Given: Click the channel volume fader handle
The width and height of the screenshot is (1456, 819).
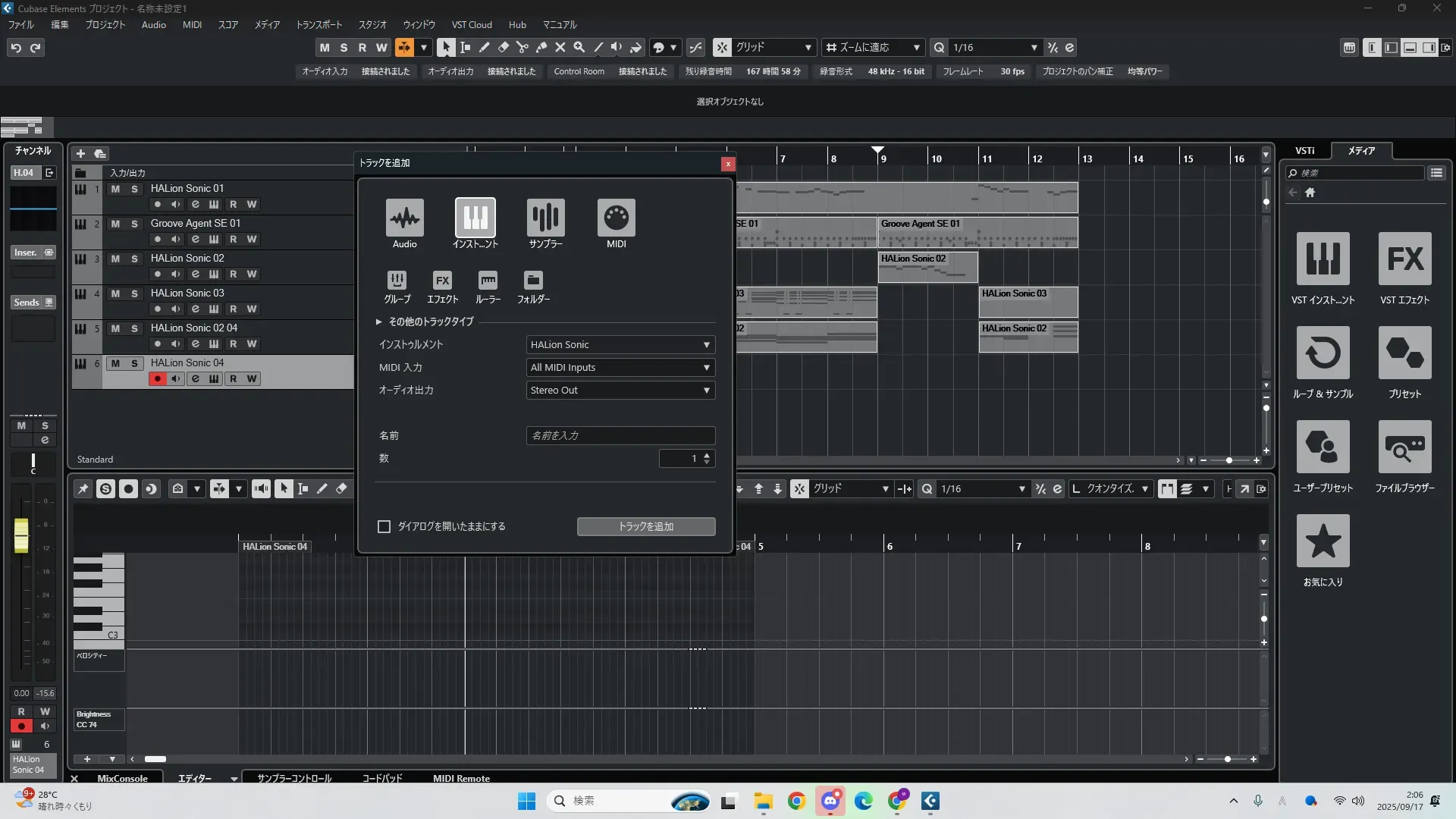Looking at the screenshot, I should click(x=21, y=535).
